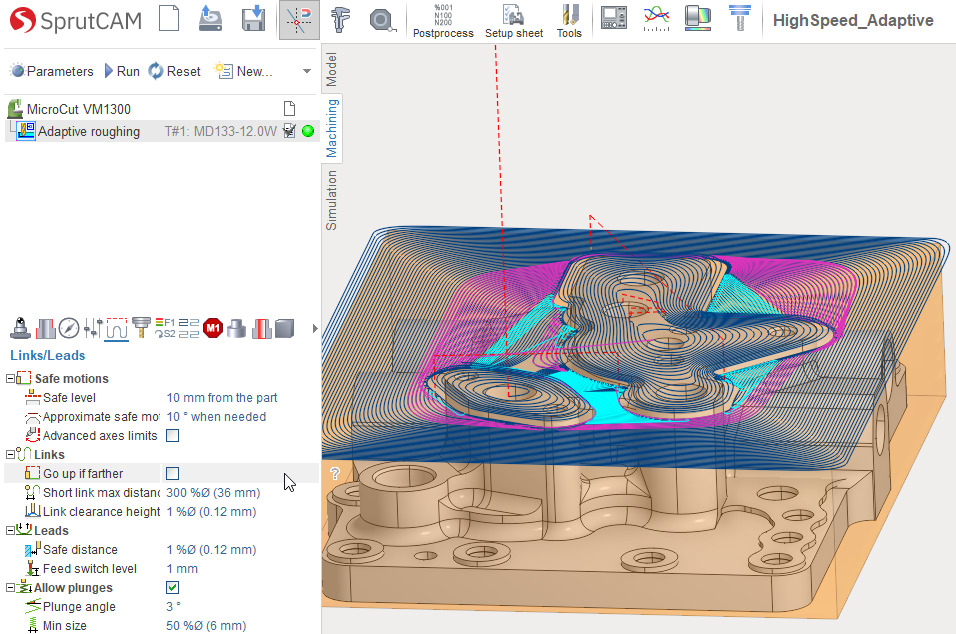
Task: Click the Links/Leads section heading
Action: coord(48,355)
